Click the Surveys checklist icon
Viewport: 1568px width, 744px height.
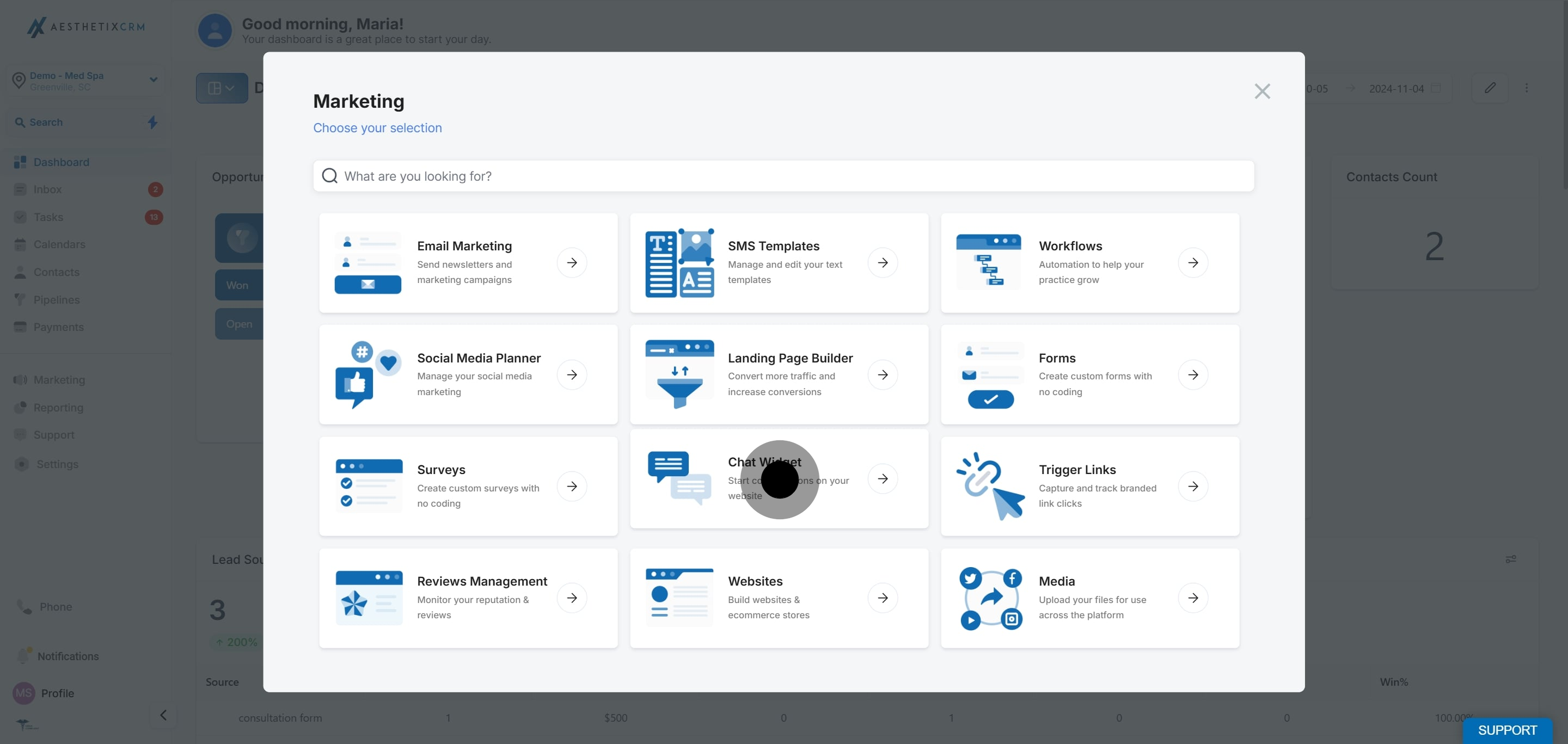tap(369, 486)
